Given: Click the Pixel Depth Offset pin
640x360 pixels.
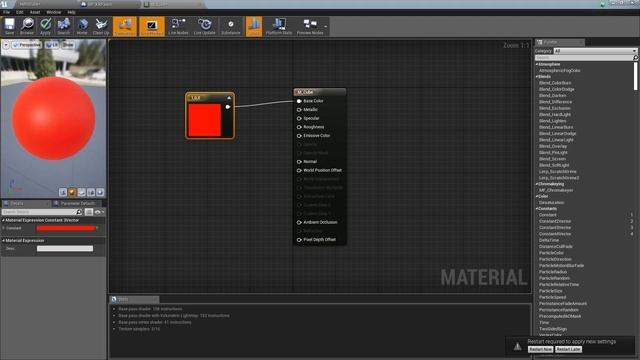Looking at the screenshot, I should (x=299, y=240).
